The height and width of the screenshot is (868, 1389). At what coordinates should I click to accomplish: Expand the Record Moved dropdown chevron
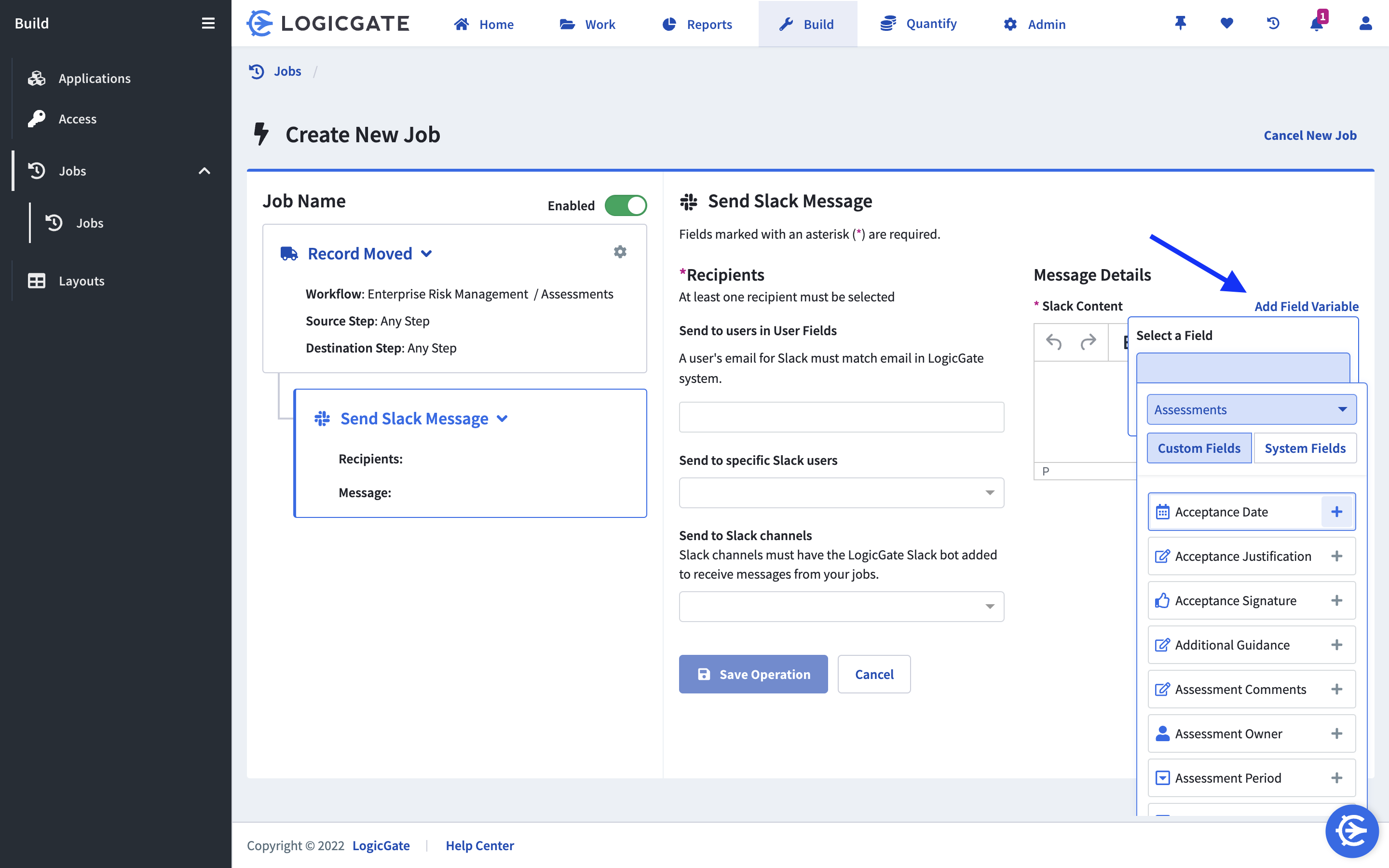(426, 254)
